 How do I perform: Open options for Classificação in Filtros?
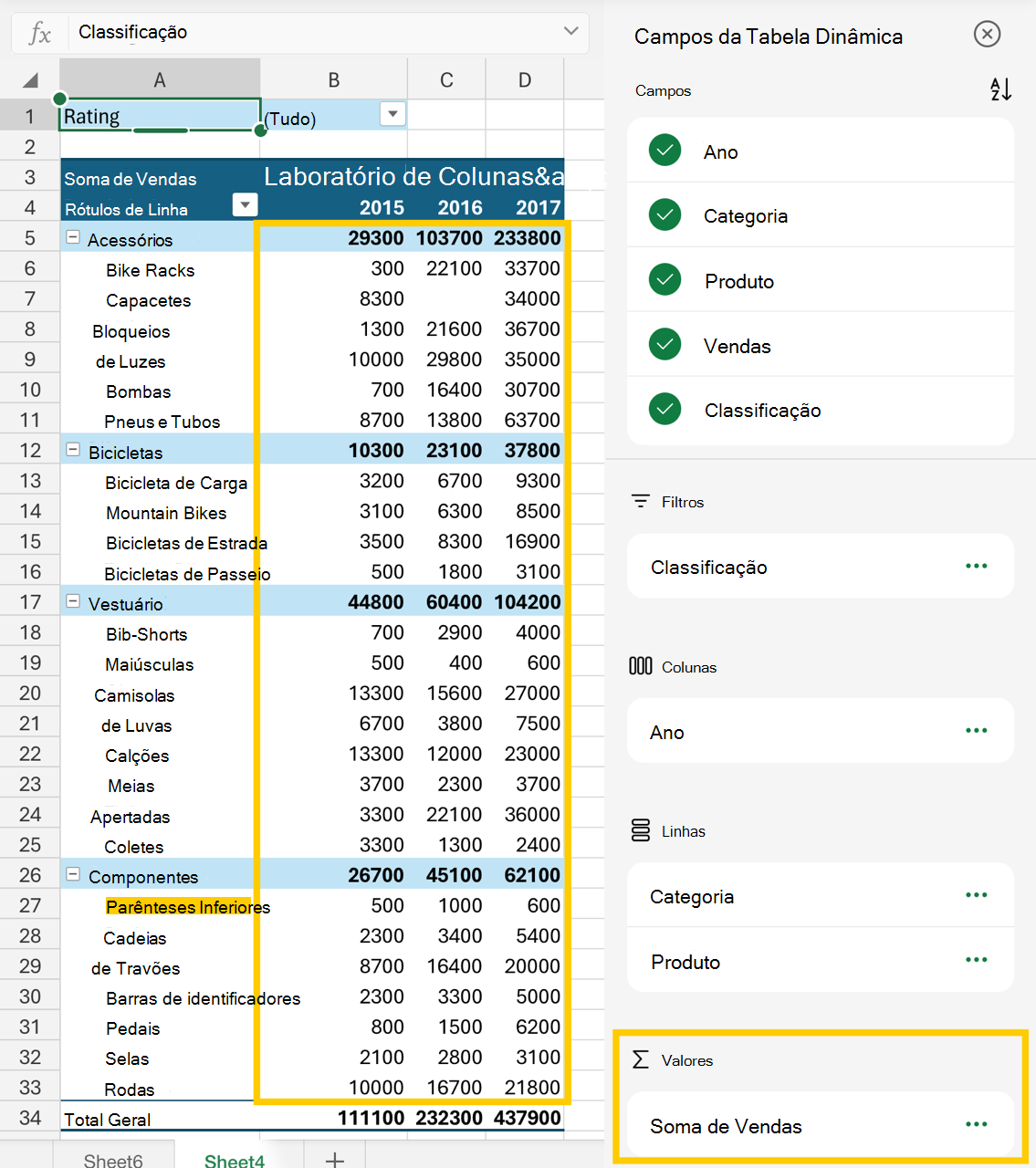click(976, 567)
